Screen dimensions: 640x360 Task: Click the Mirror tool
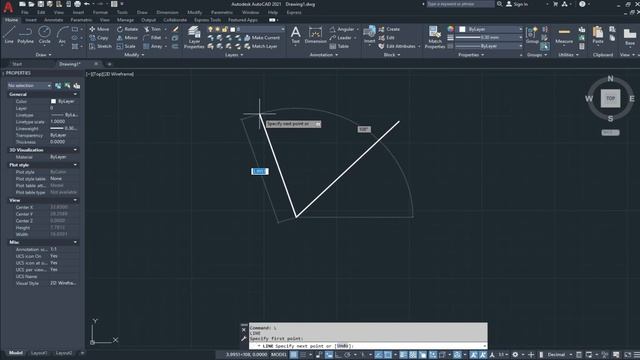click(x=127, y=38)
